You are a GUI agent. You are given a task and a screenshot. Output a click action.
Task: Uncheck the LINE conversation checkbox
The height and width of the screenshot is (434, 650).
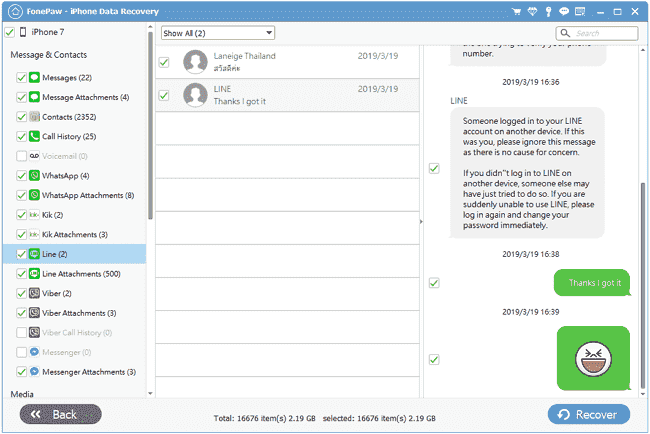164,95
